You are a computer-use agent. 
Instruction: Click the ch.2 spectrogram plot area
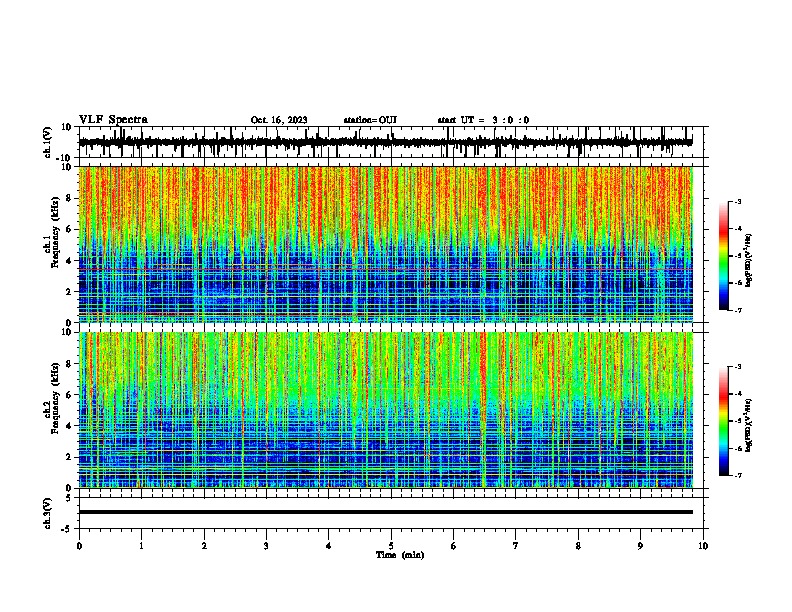pyautogui.click(x=385, y=410)
